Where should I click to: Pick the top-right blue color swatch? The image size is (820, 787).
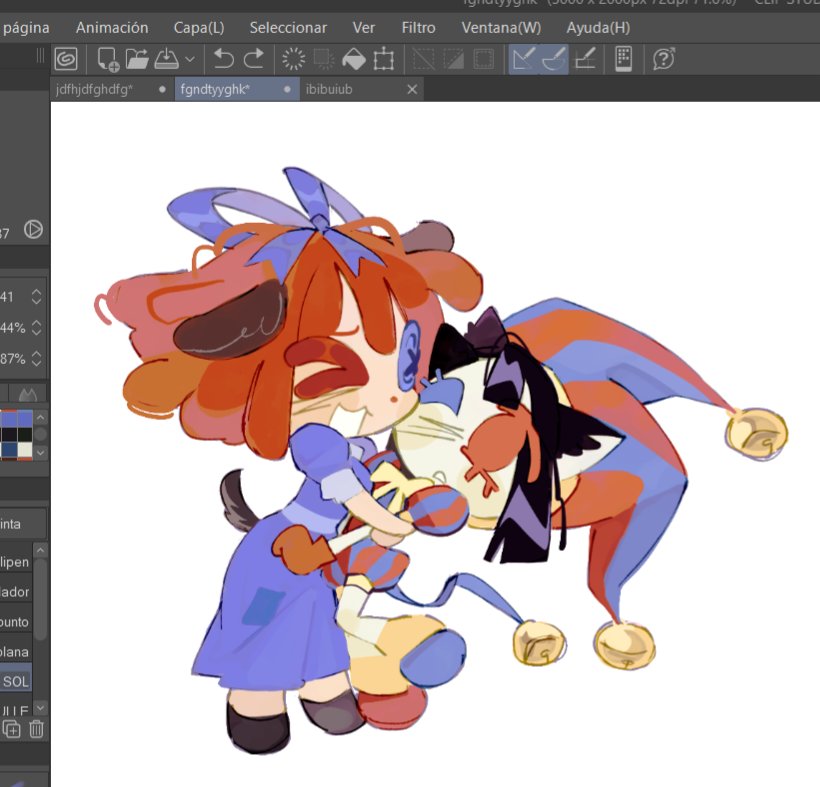point(25,418)
